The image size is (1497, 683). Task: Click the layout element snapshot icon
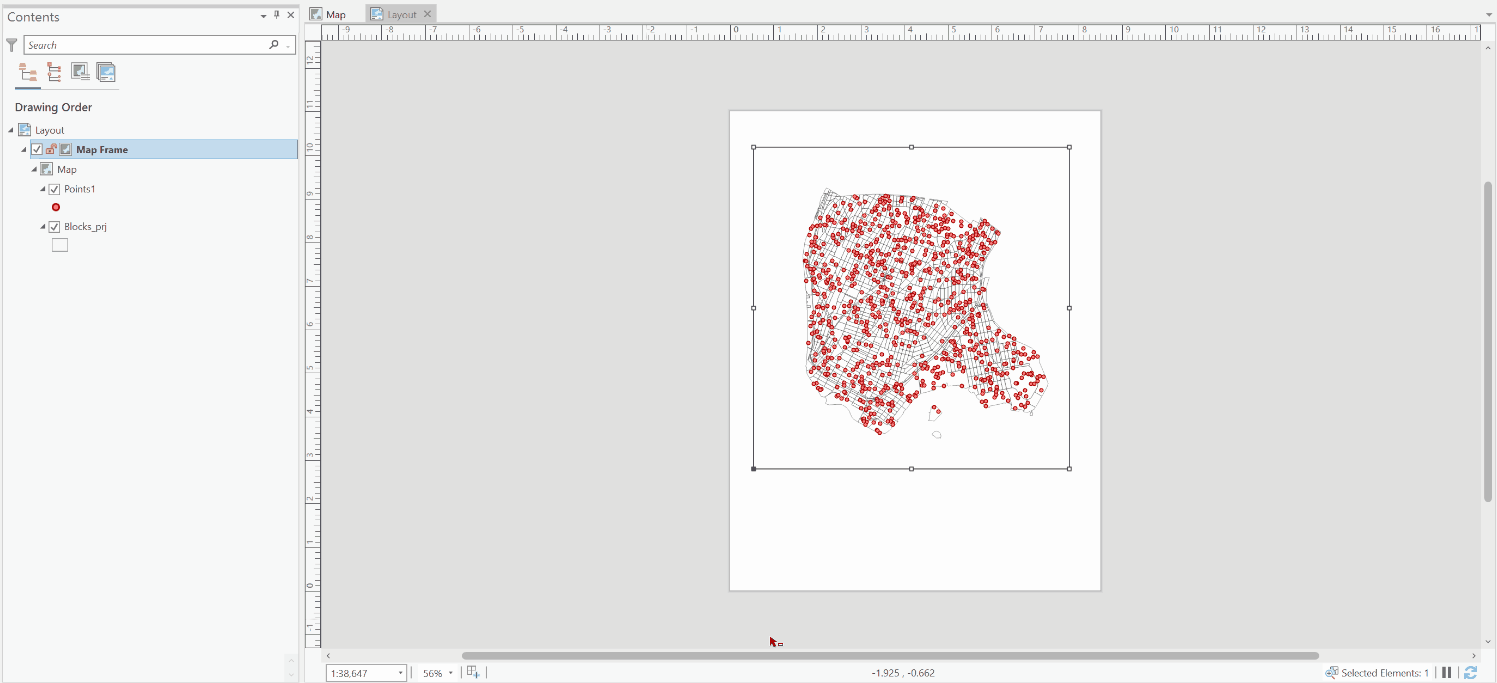point(106,72)
